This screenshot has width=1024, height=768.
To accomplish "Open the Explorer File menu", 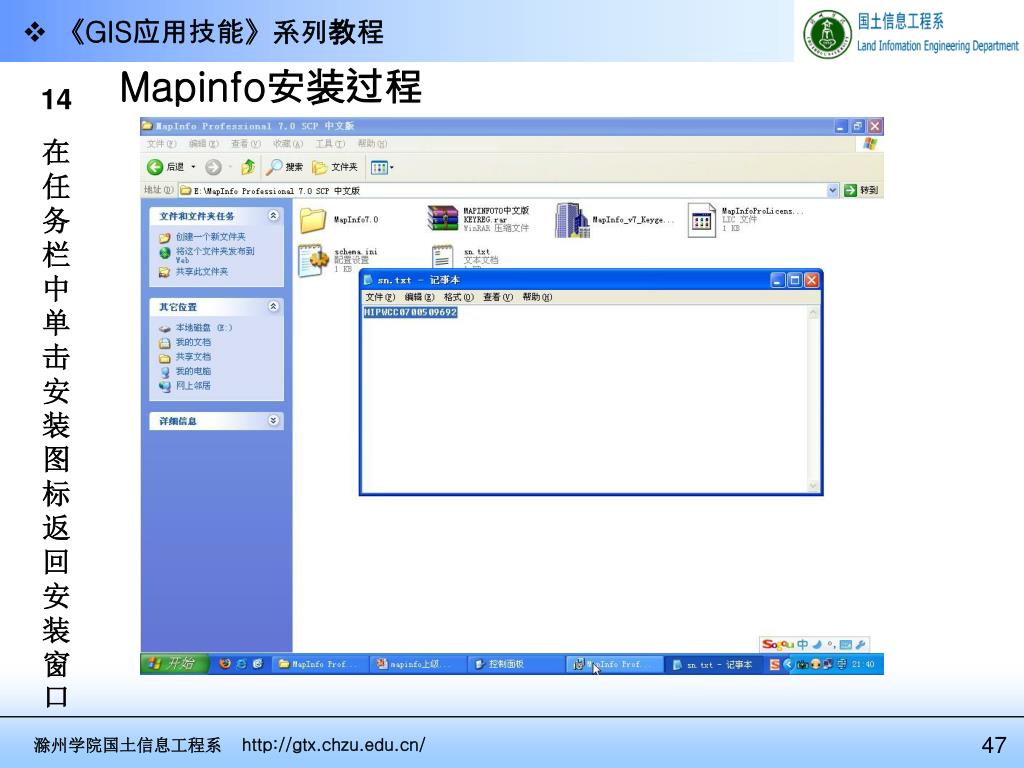I will pyautogui.click(x=161, y=144).
